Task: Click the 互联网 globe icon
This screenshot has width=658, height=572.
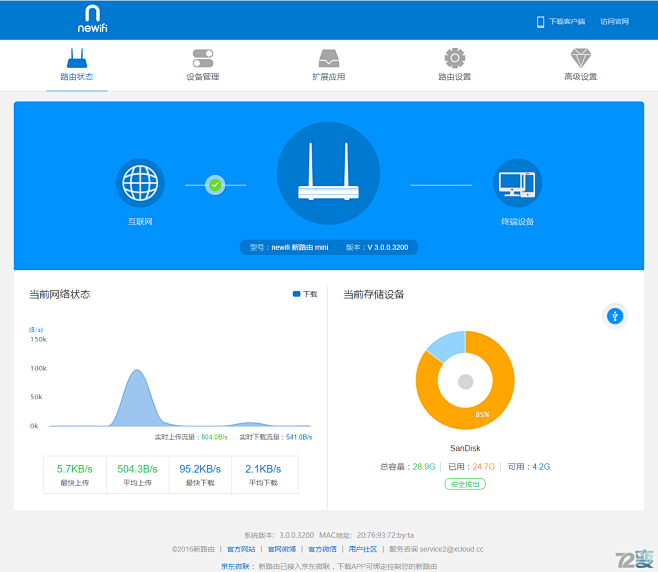Action: tap(140, 183)
